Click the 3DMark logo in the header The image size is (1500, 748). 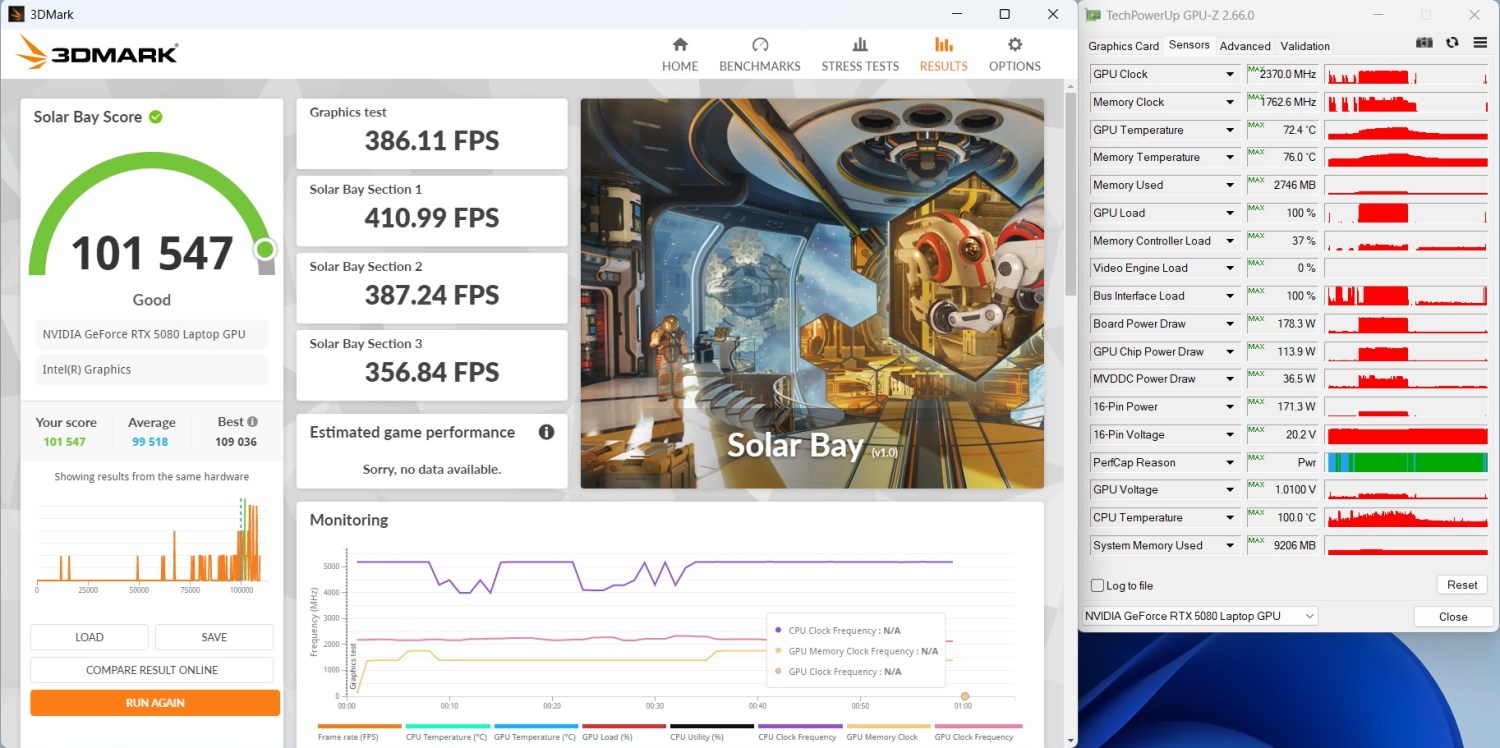click(97, 53)
